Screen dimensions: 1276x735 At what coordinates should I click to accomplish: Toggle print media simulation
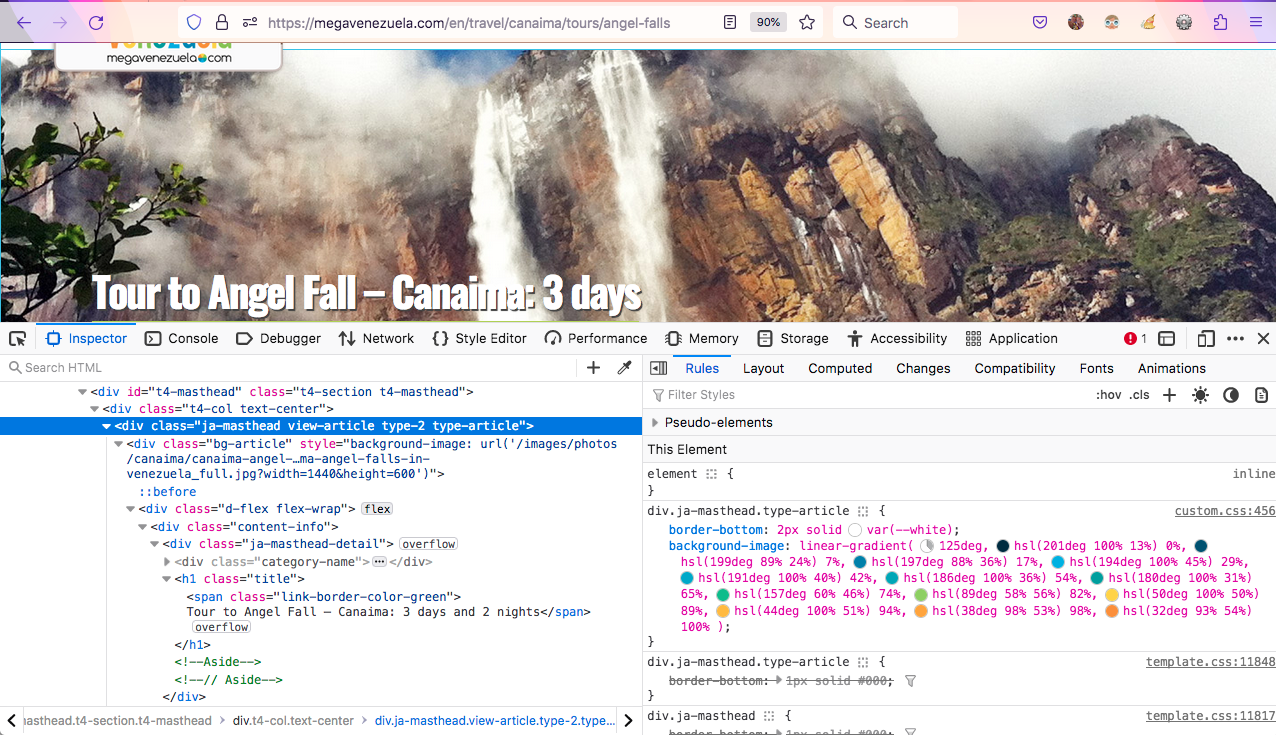click(x=1262, y=395)
